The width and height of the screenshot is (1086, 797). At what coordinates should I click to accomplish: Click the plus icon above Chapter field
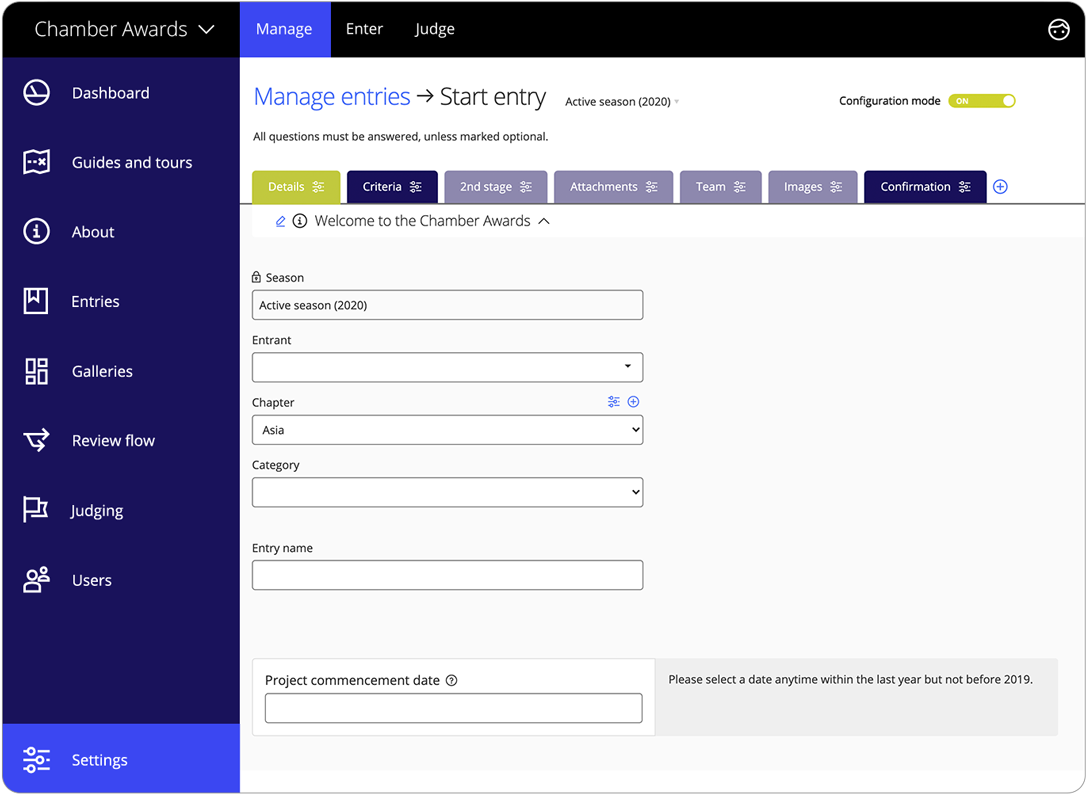click(x=633, y=402)
